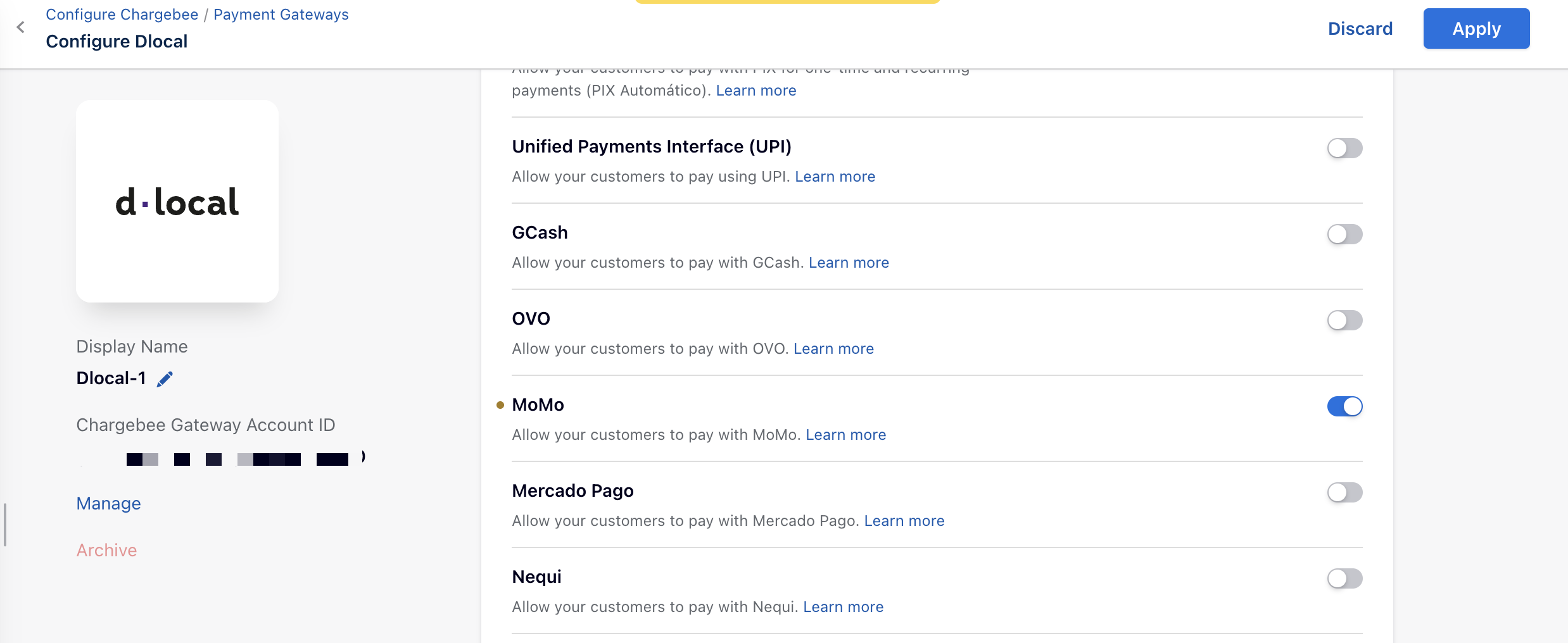The height and width of the screenshot is (643, 1568).
Task: Open Learn more link for OVO
Action: click(833, 349)
